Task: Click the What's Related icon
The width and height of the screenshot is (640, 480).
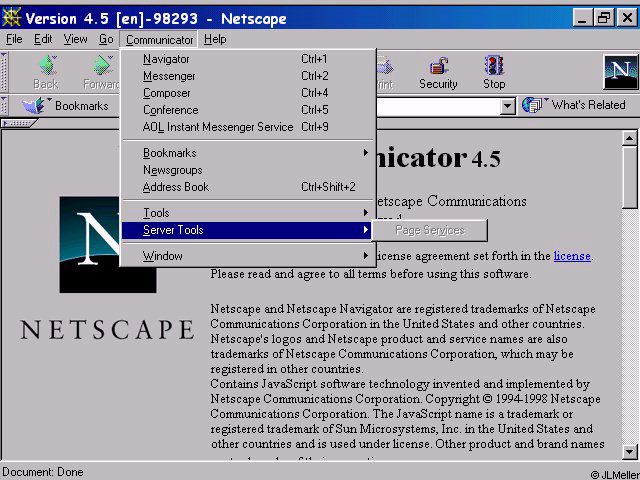Action: click(535, 105)
